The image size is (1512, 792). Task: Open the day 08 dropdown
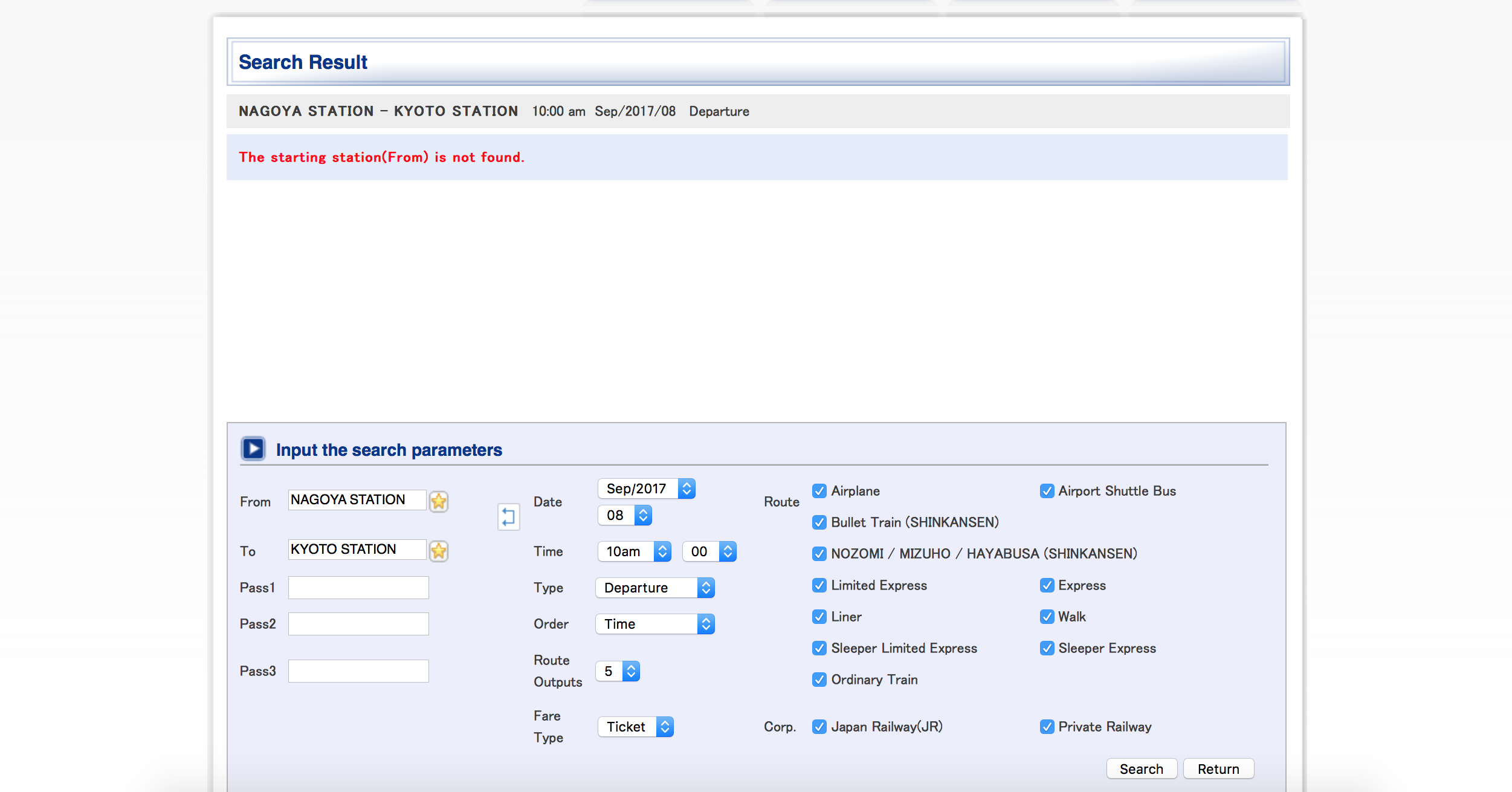click(x=624, y=515)
